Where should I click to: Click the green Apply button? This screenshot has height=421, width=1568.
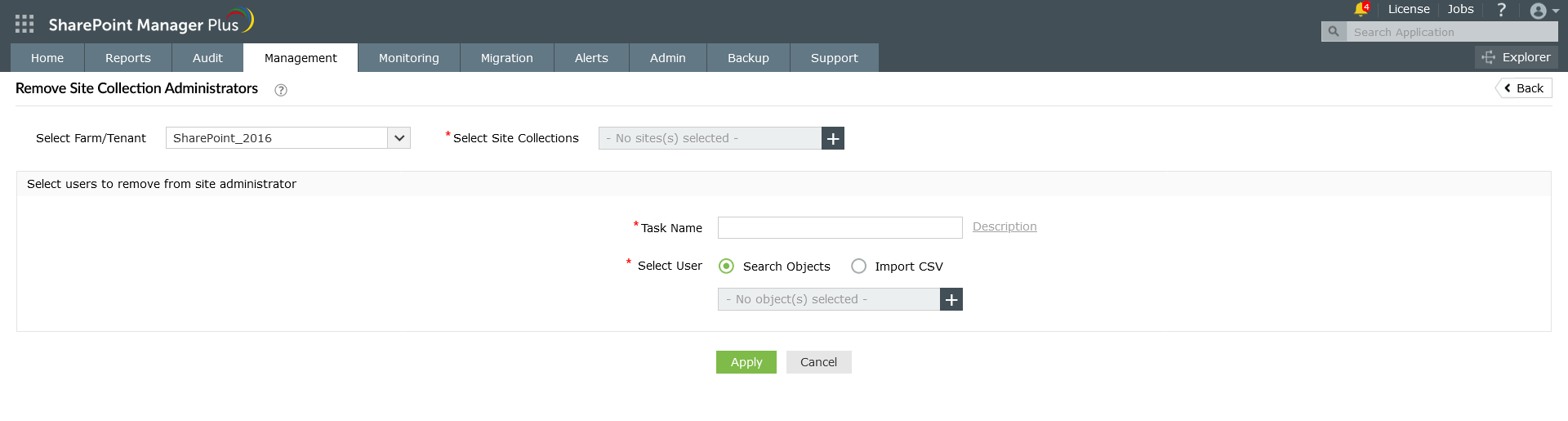(x=746, y=362)
